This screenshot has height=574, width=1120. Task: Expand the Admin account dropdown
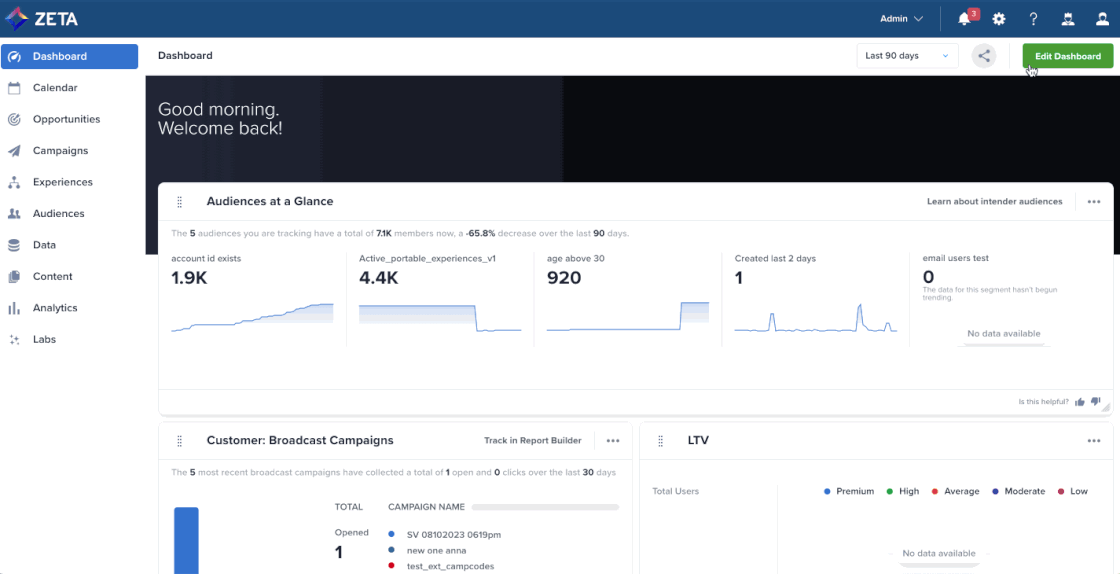[x=901, y=19]
